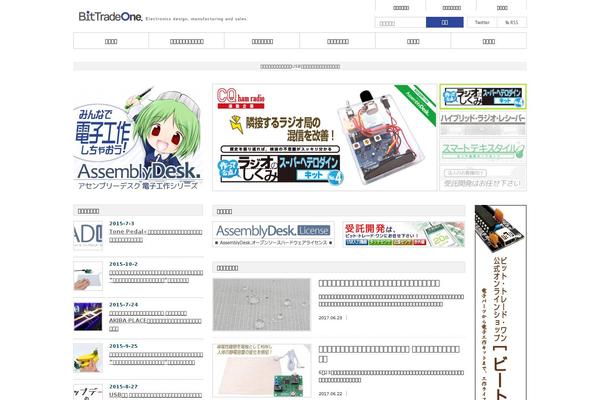Open the AKIBA PLACE news link
600x400 pixels.
click(x=156, y=321)
